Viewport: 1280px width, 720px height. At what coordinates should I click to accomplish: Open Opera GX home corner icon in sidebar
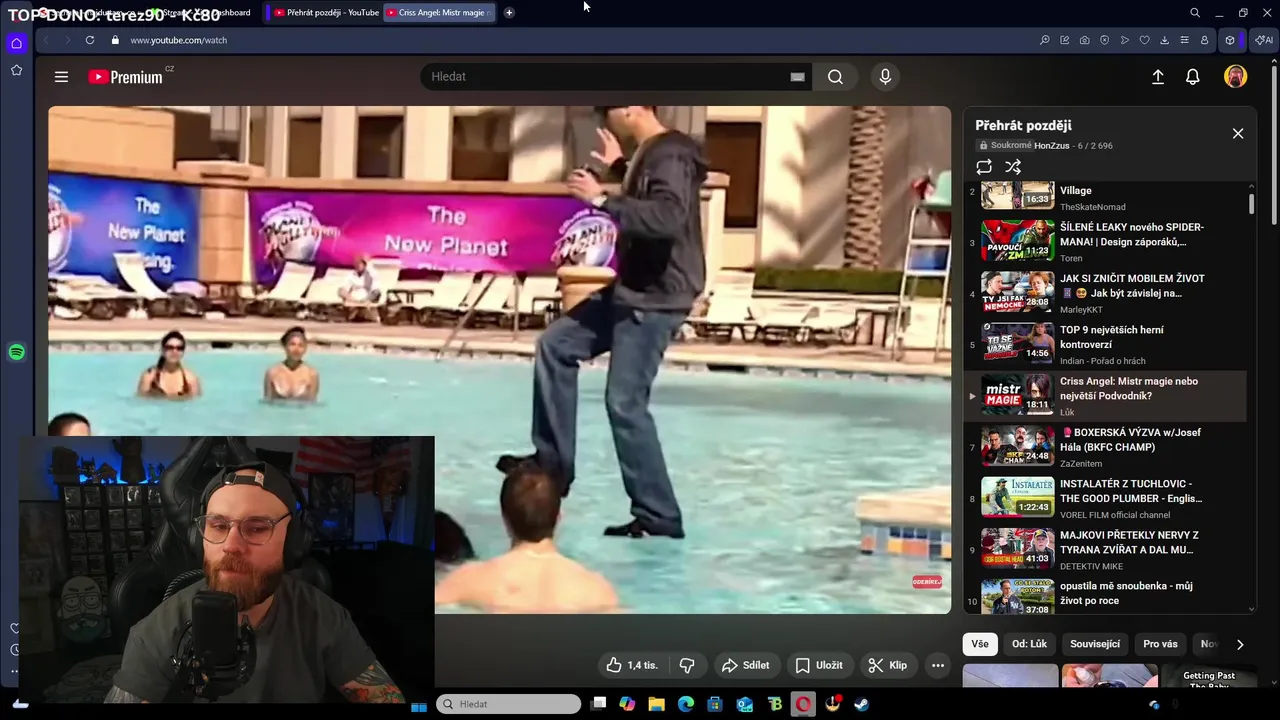tap(16, 43)
